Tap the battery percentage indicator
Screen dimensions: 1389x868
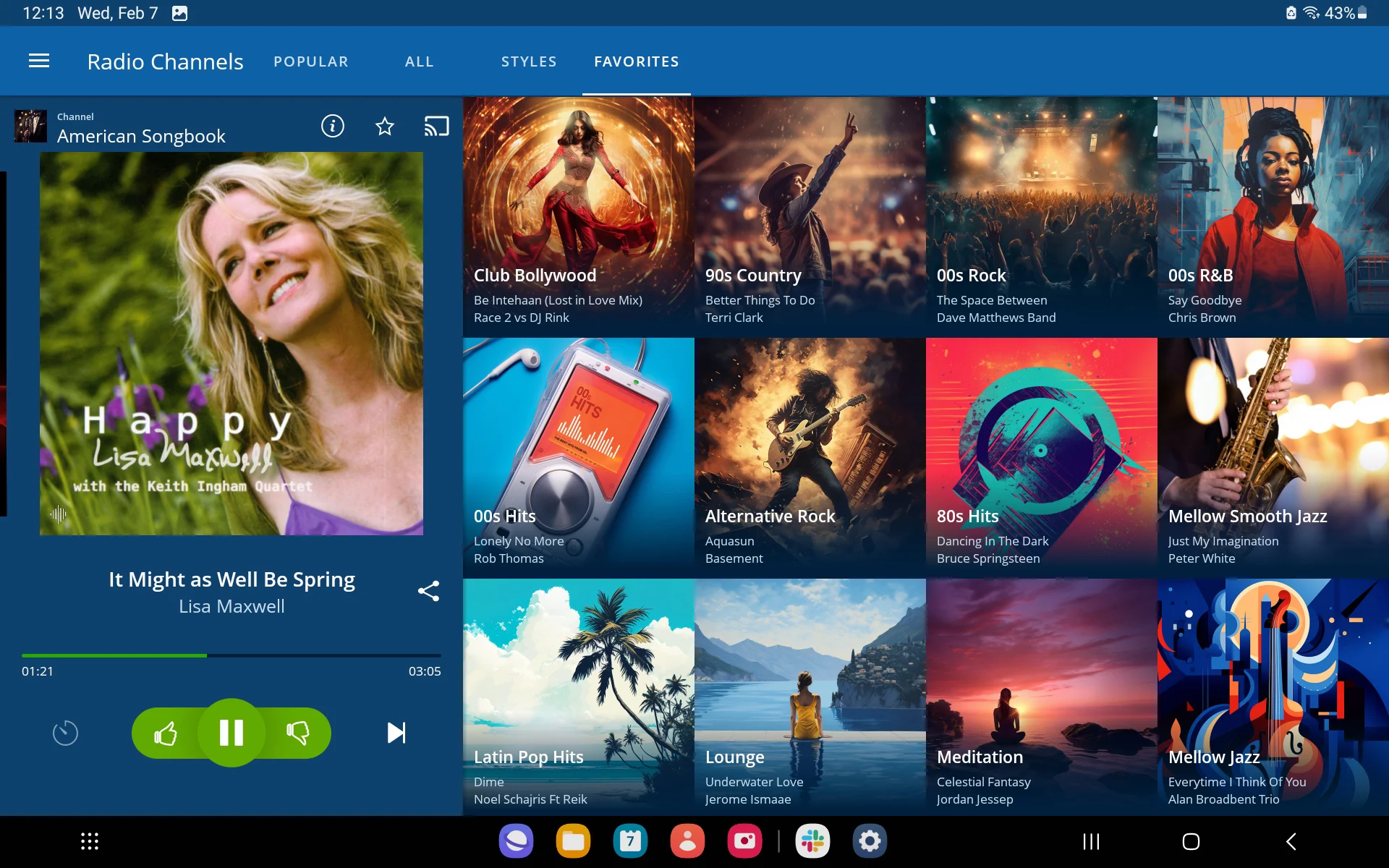(1346, 13)
